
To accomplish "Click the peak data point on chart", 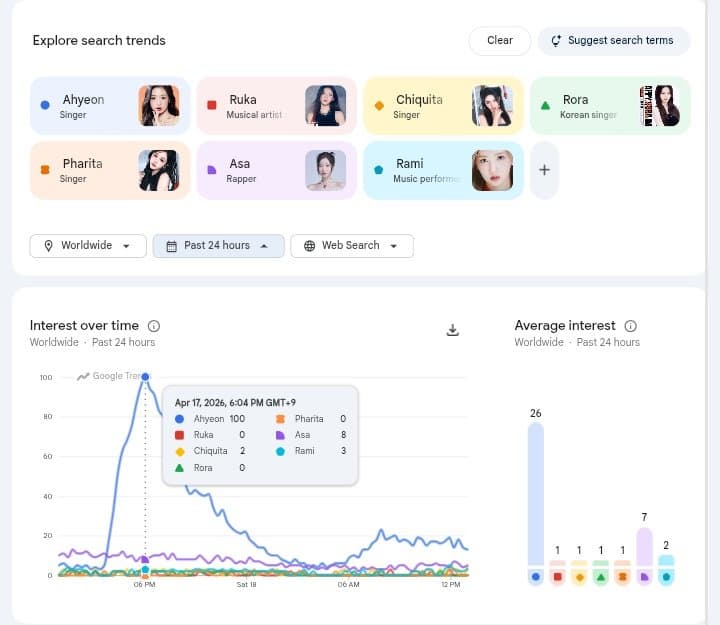I will click(x=145, y=377).
